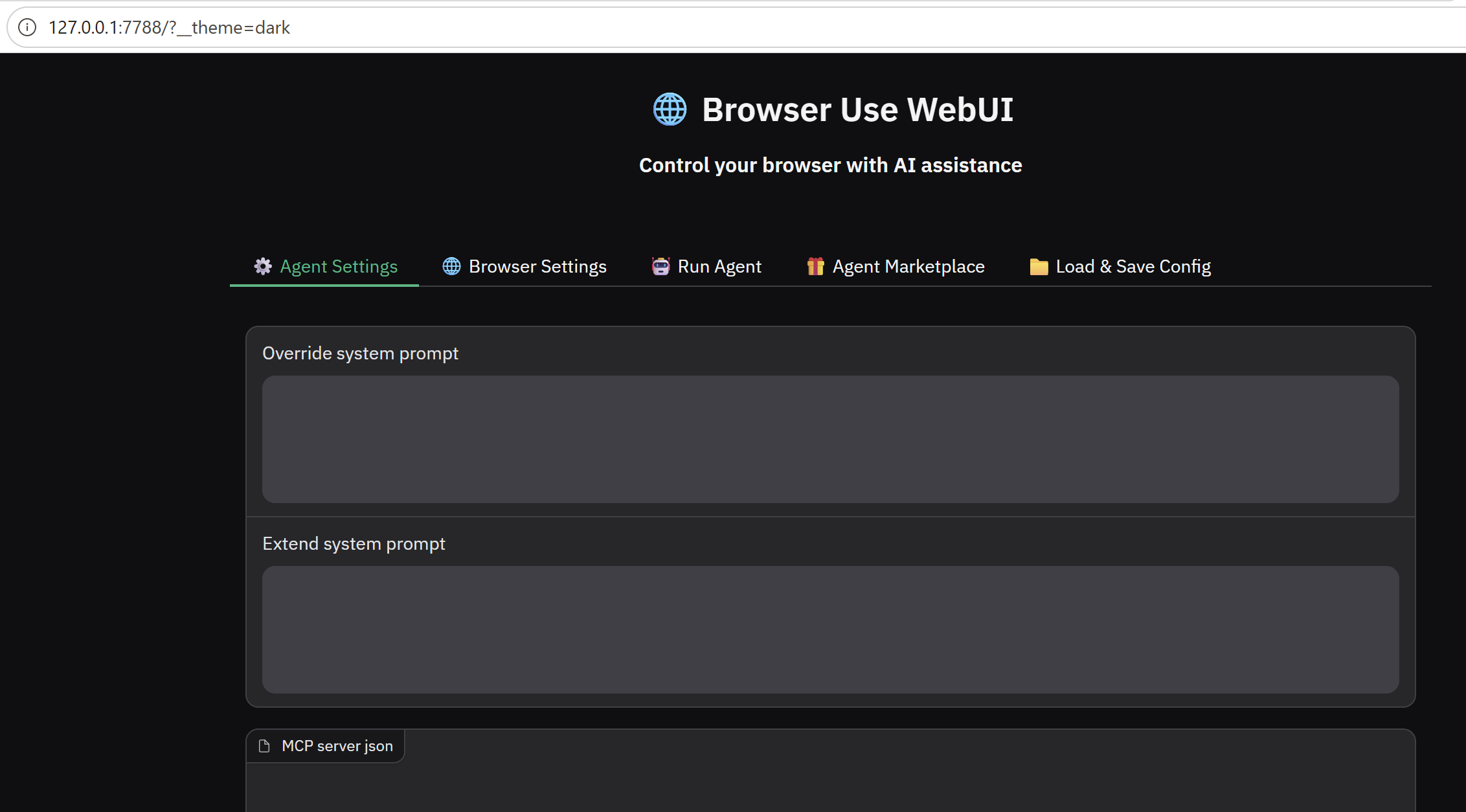Screen dimensions: 1466x812
Task: Click the globe logo beside Browser Use WebUI
Action: coord(670,109)
